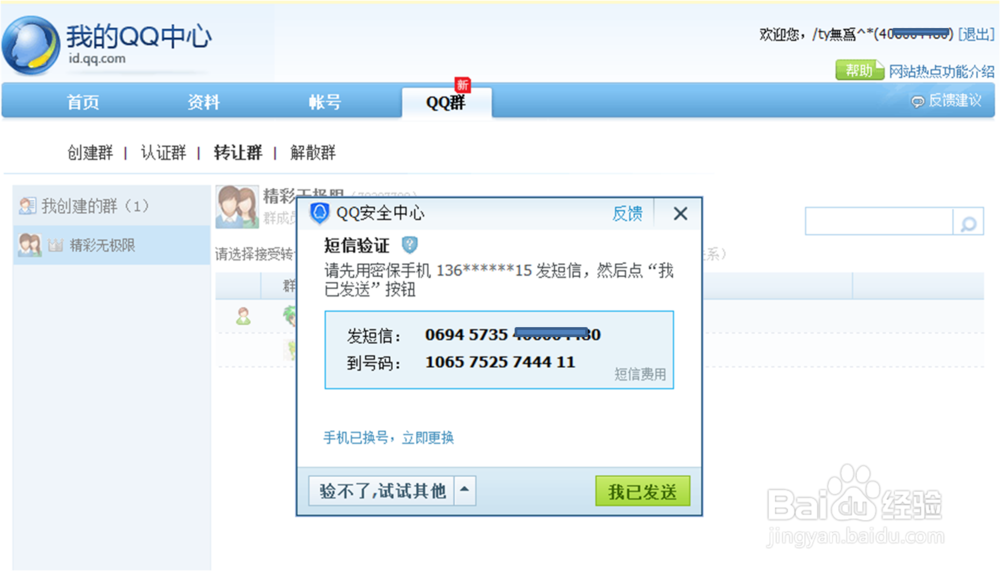
Task: Open the 创建群 submenu item
Action: pyautogui.click(x=90, y=152)
